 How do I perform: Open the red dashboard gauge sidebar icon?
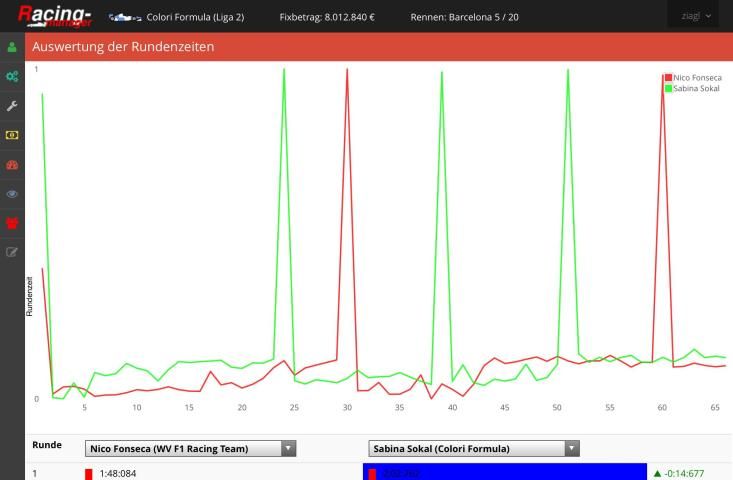tap(12, 164)
